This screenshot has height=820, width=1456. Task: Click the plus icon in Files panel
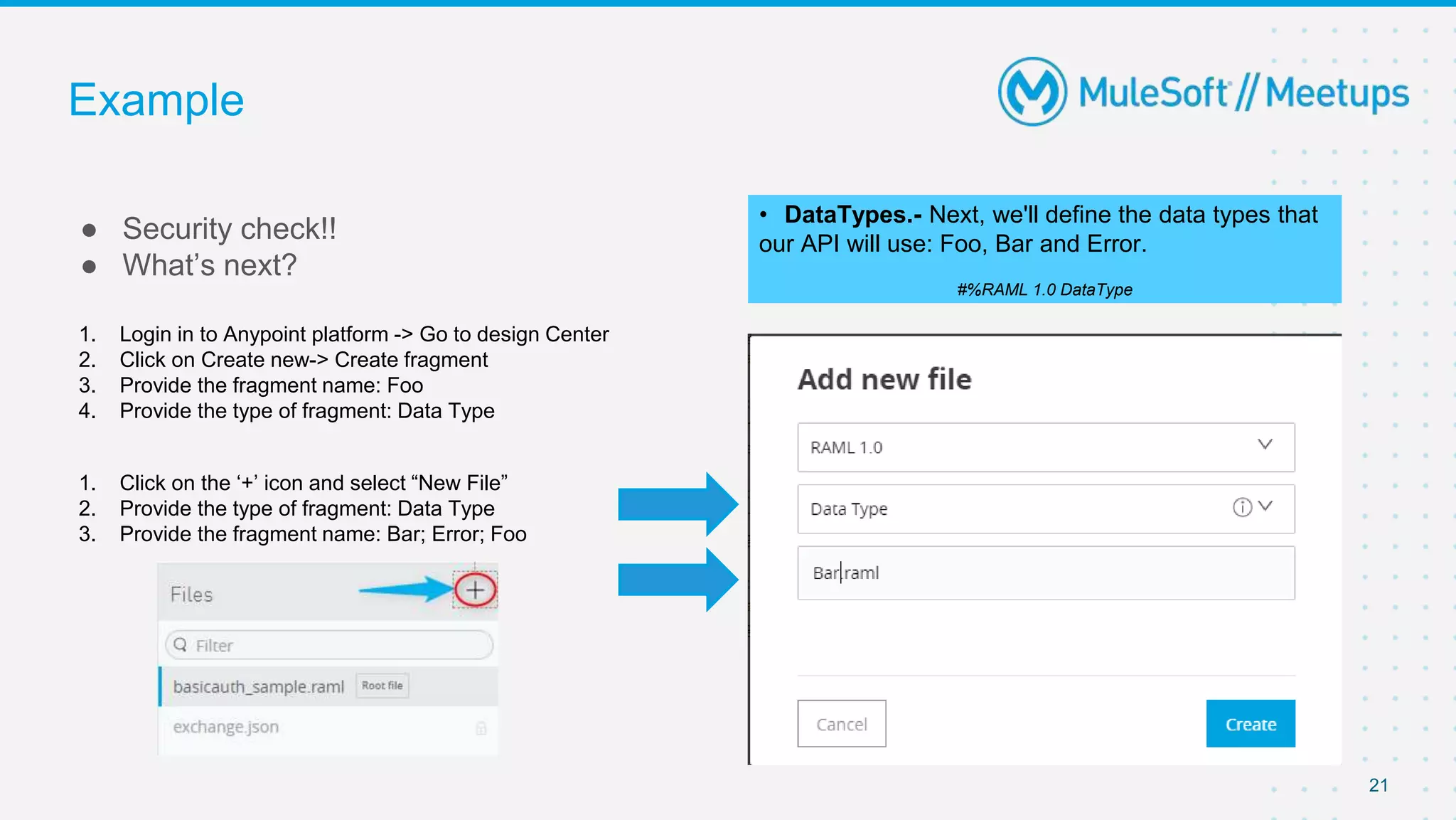[475, 590]
